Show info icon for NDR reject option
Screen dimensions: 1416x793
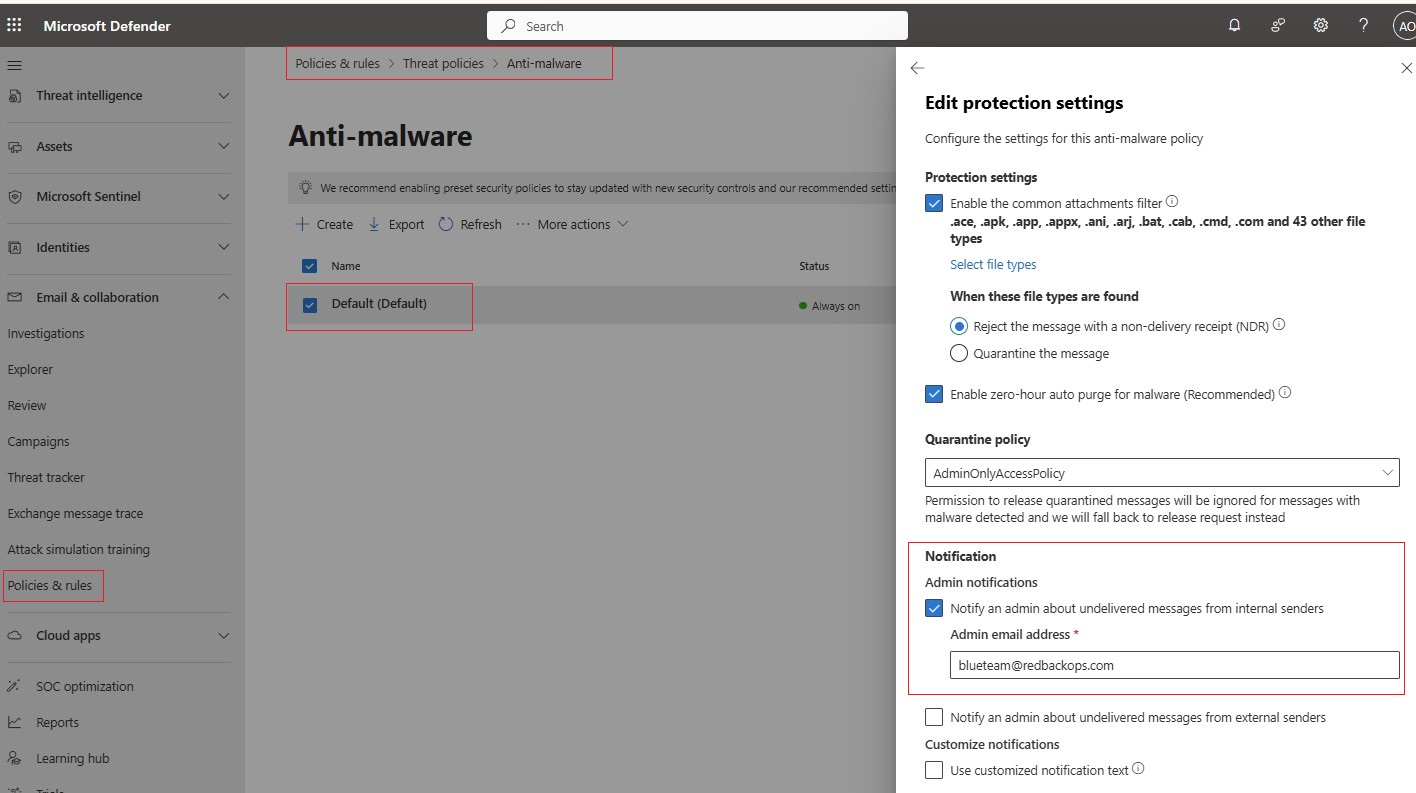1279,324
